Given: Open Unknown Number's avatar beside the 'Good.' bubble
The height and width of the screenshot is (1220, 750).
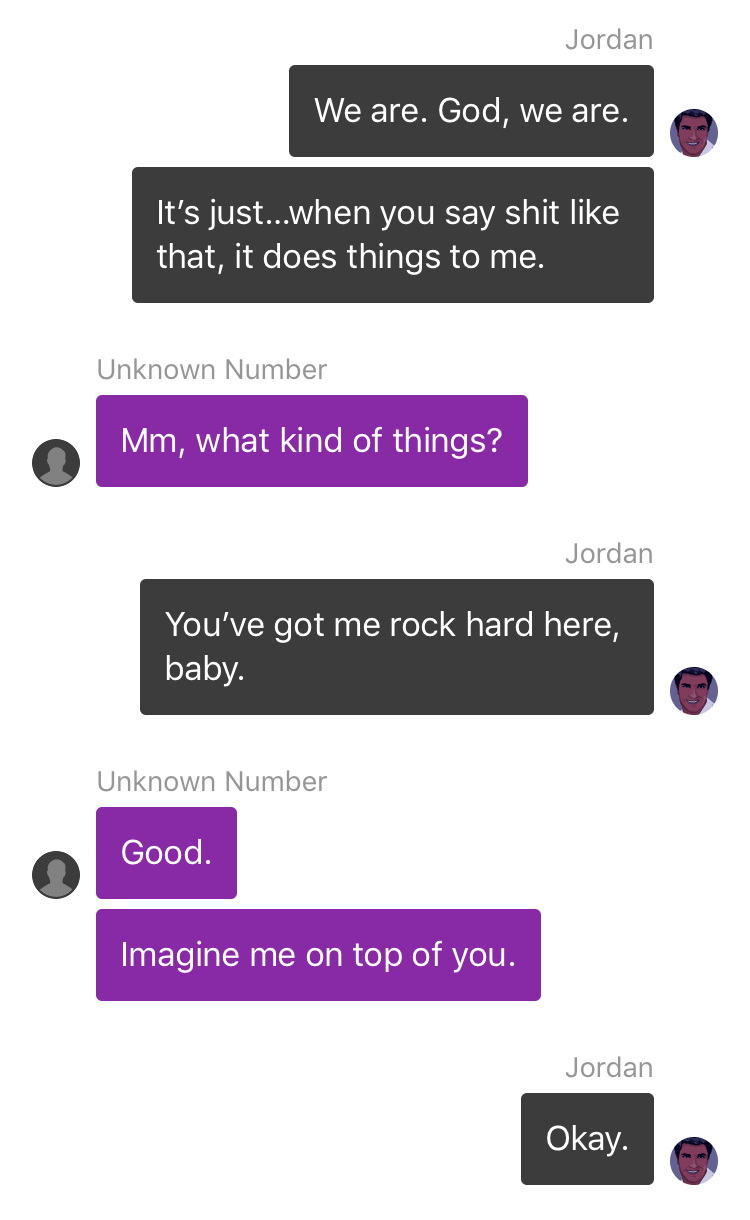Looking at the screenshot, I should (56, 875).
